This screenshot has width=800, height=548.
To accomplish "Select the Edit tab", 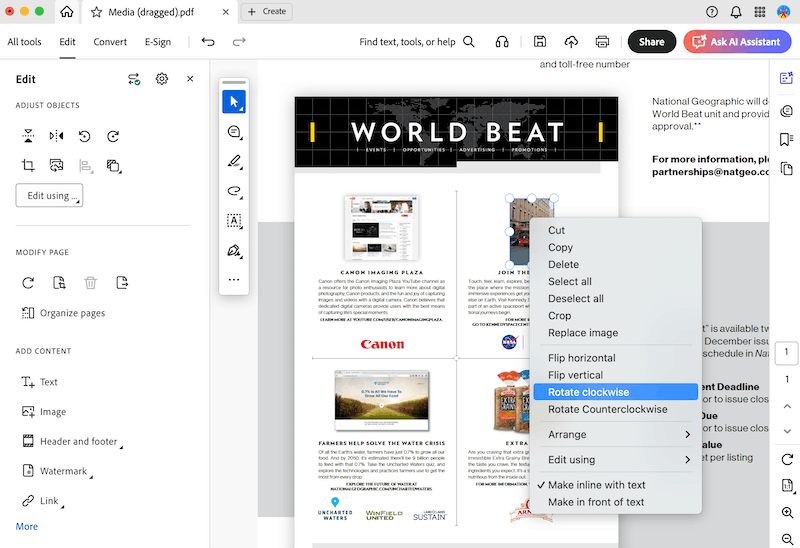I will (67, 42).
